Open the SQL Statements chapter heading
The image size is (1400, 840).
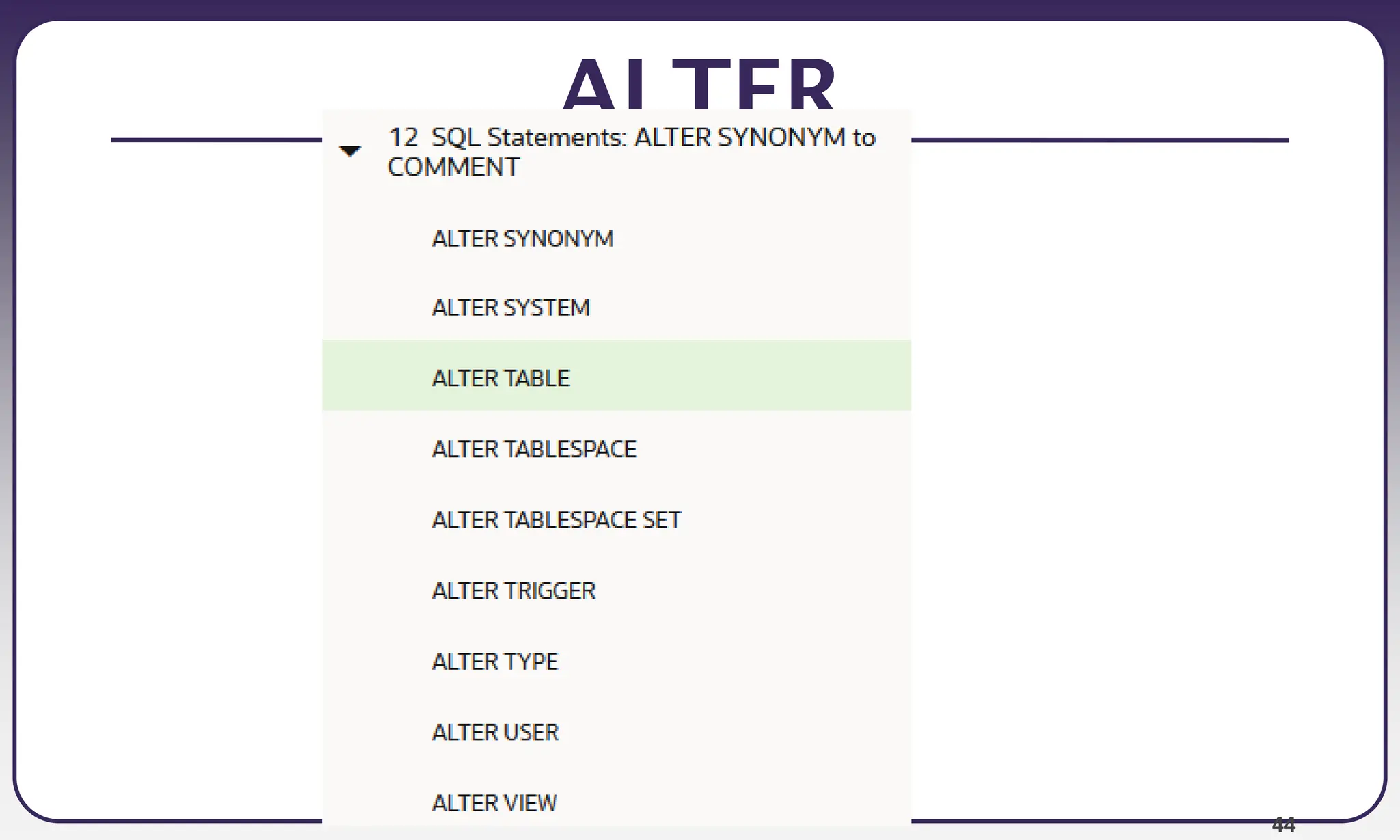pos(631,152)
